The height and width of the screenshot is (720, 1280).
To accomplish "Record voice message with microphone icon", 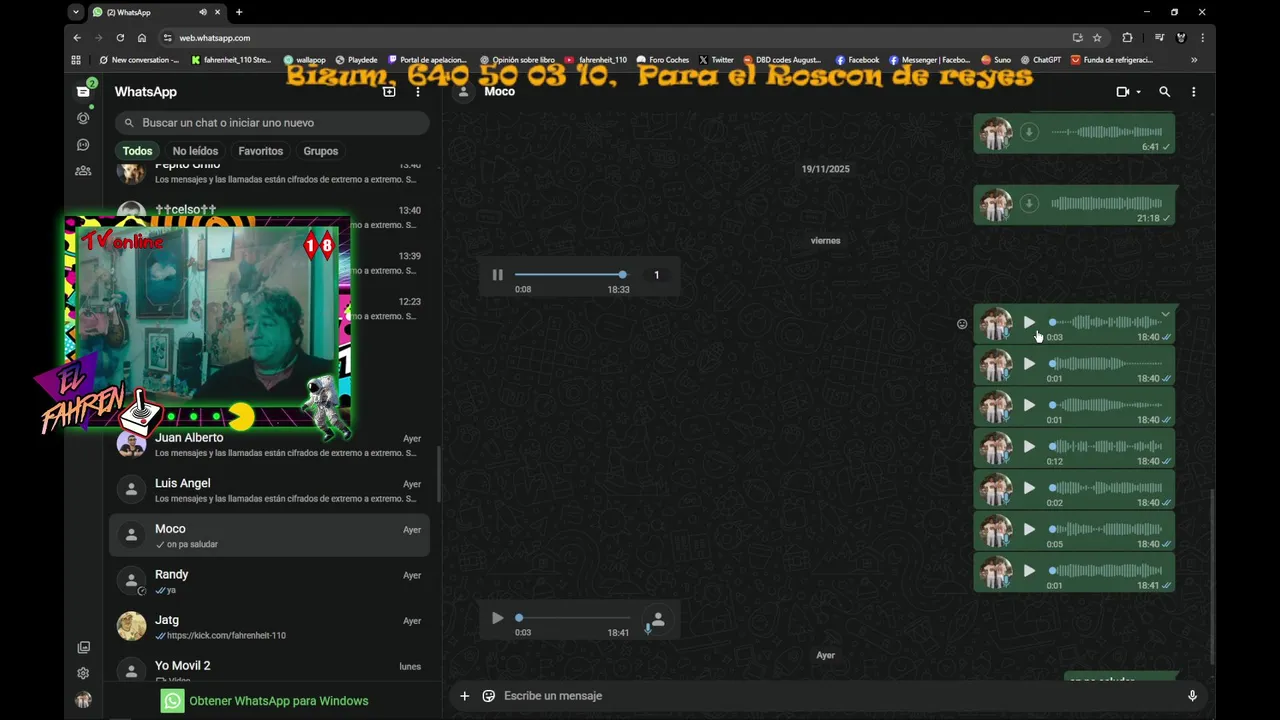I will click(1192, 696).
